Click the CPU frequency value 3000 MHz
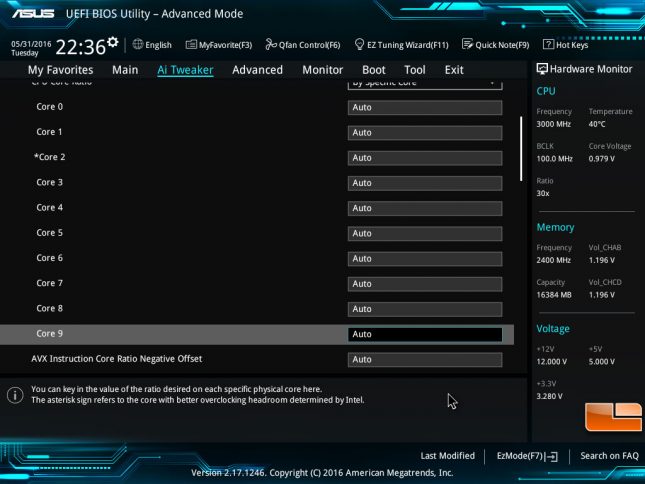The image size is (645, 484). [x=553, y=124]
